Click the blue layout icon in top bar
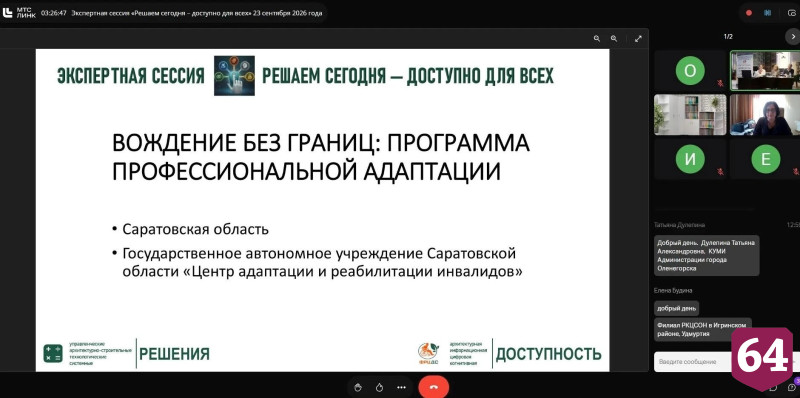This screenshot has height=398, width=800. click(x=767, y=13)
